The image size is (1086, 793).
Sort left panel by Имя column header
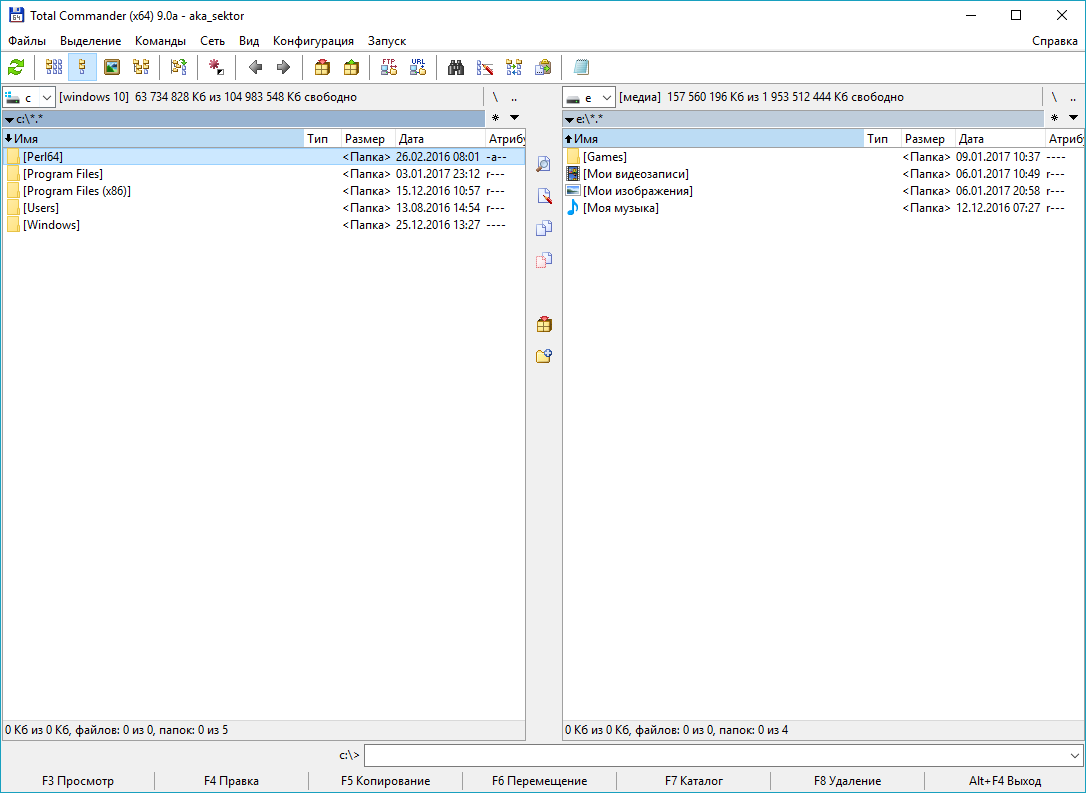tap(153, 139)
